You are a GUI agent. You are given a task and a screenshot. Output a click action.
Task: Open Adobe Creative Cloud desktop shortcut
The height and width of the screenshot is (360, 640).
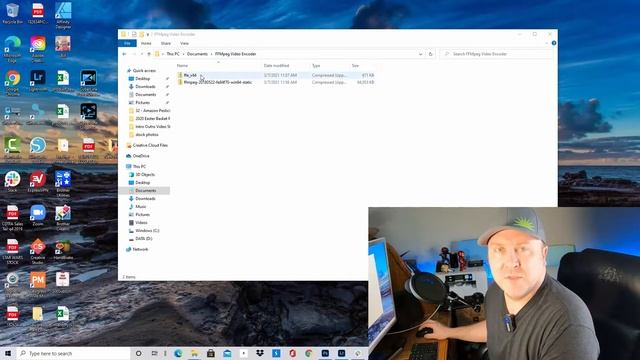pos(38,49)
